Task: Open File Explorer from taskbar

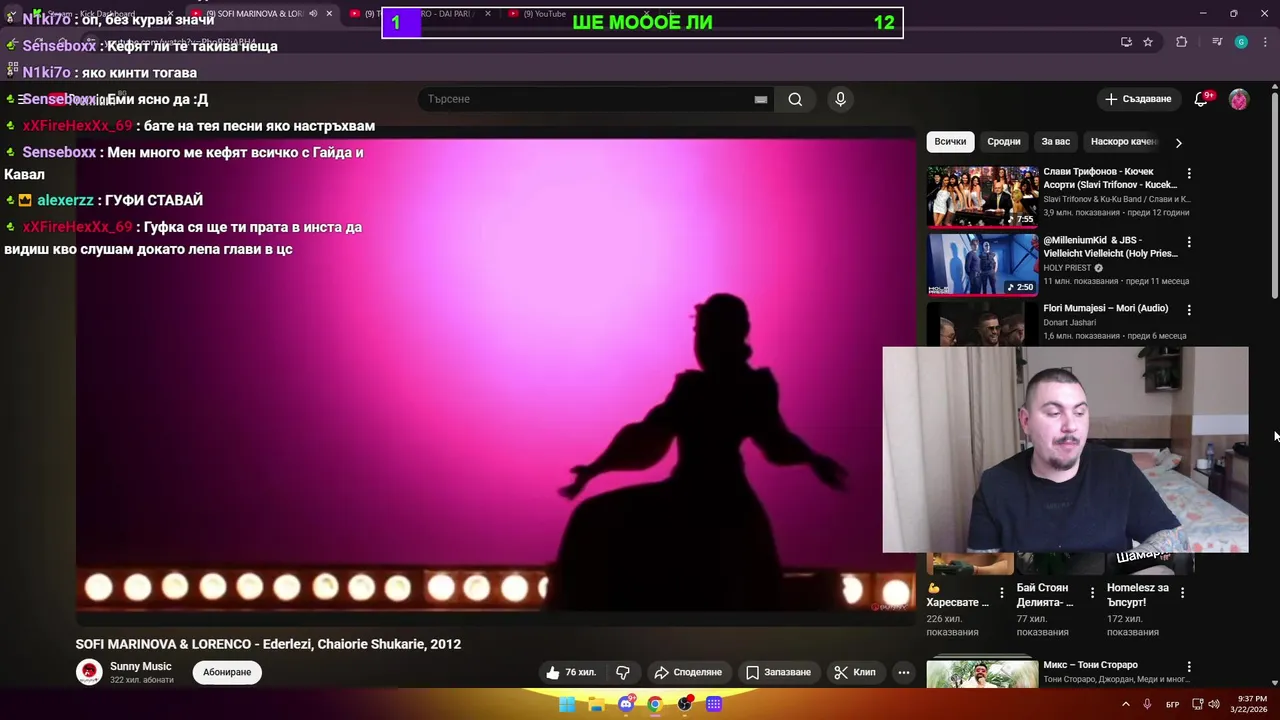Action: pos(596,704)
